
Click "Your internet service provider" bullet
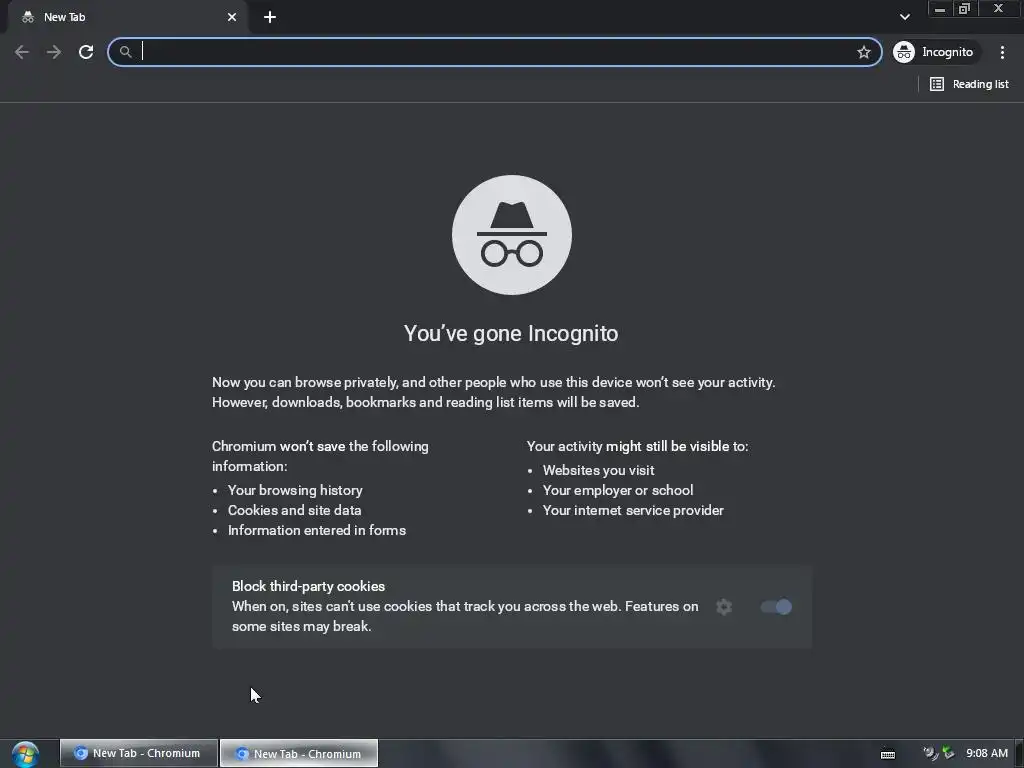click(633, 510)
